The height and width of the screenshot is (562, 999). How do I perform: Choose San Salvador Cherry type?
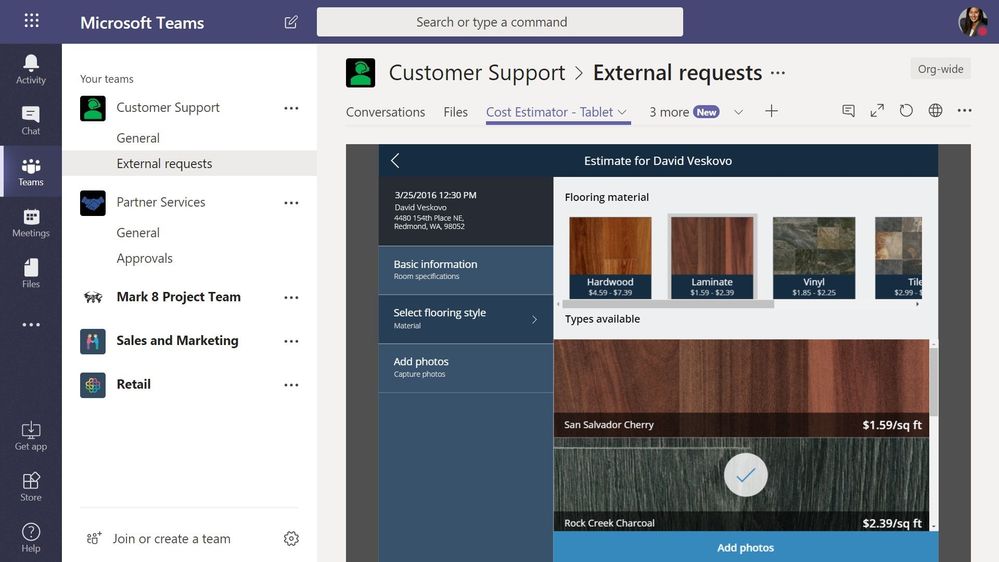pyautogui.click(x=741, y=387)
